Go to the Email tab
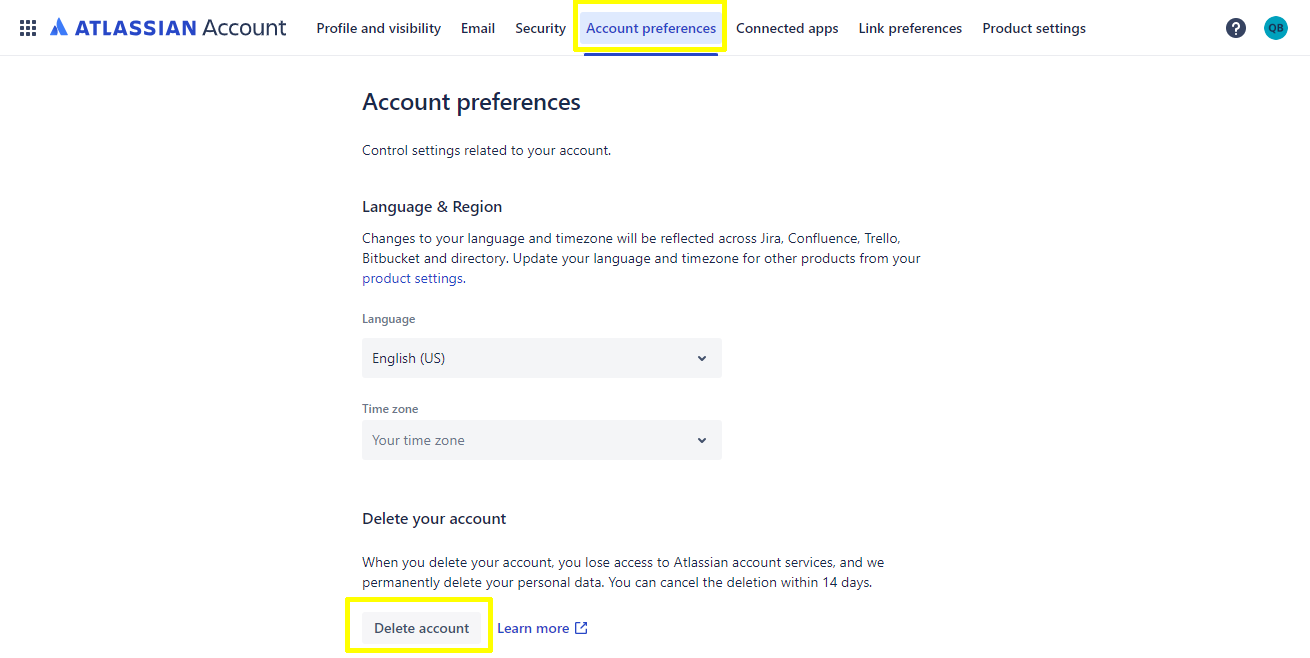The image size is (1310, 658). [478, 28]
